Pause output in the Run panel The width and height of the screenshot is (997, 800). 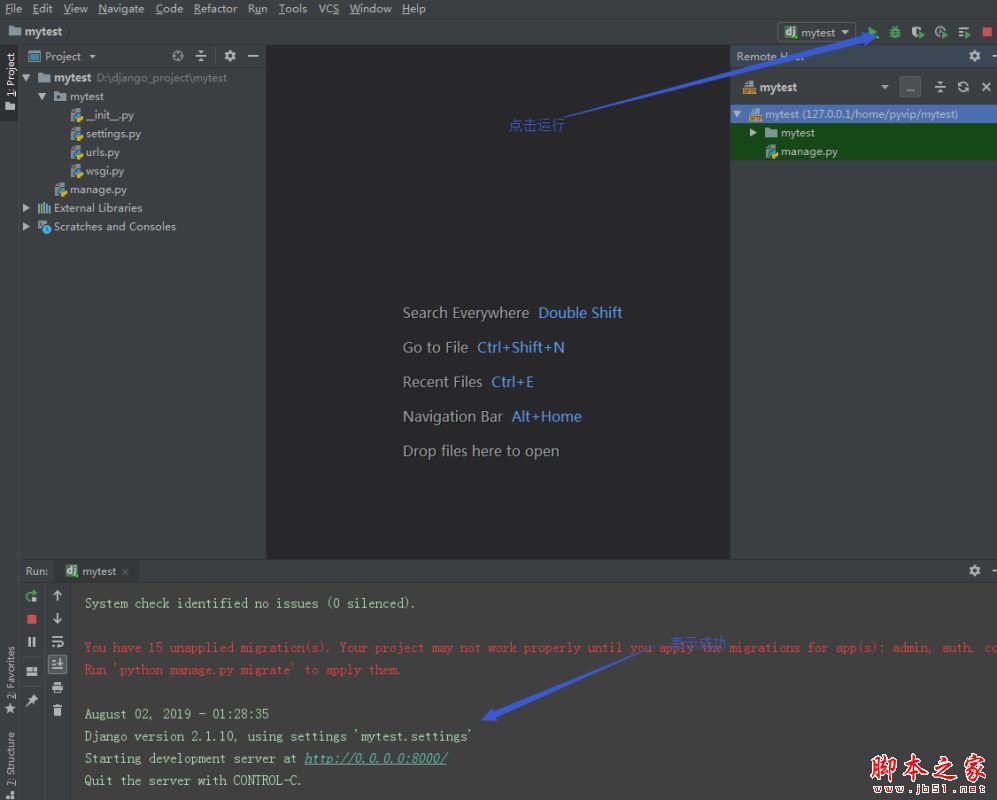(32, 642)
